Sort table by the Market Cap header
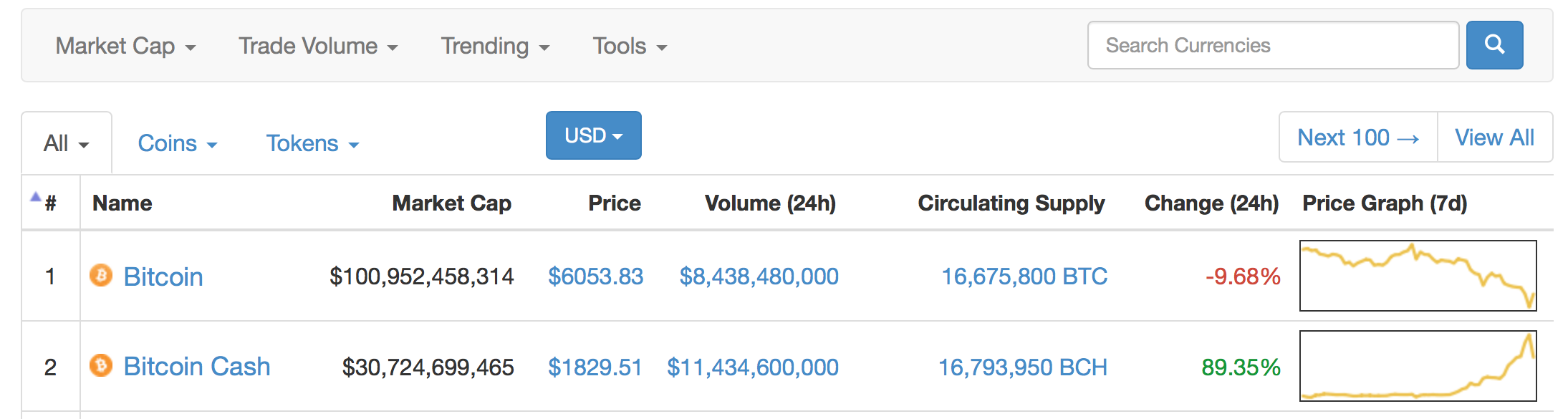This screenshot has width=1568, height=419. click(451, 203)
